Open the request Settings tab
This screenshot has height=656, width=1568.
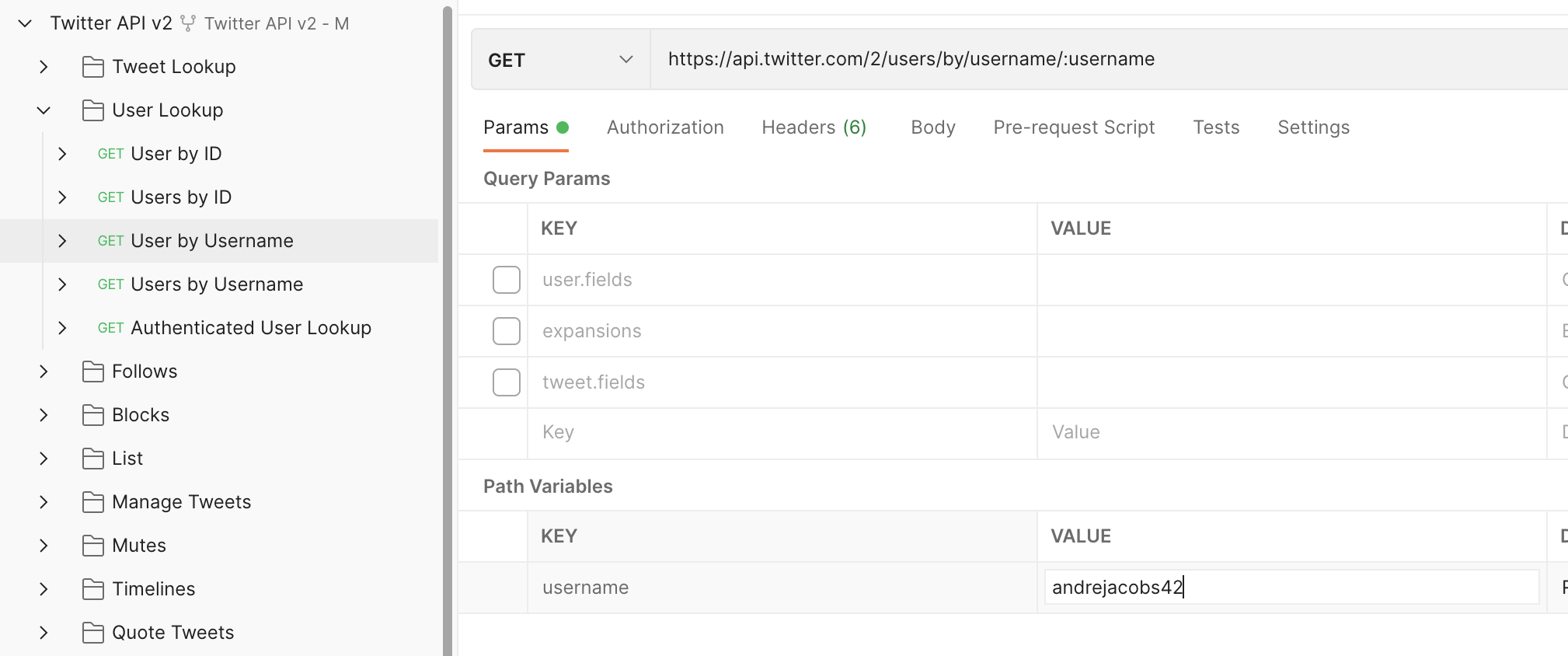pyautogui.click(x=1313, y=127)
